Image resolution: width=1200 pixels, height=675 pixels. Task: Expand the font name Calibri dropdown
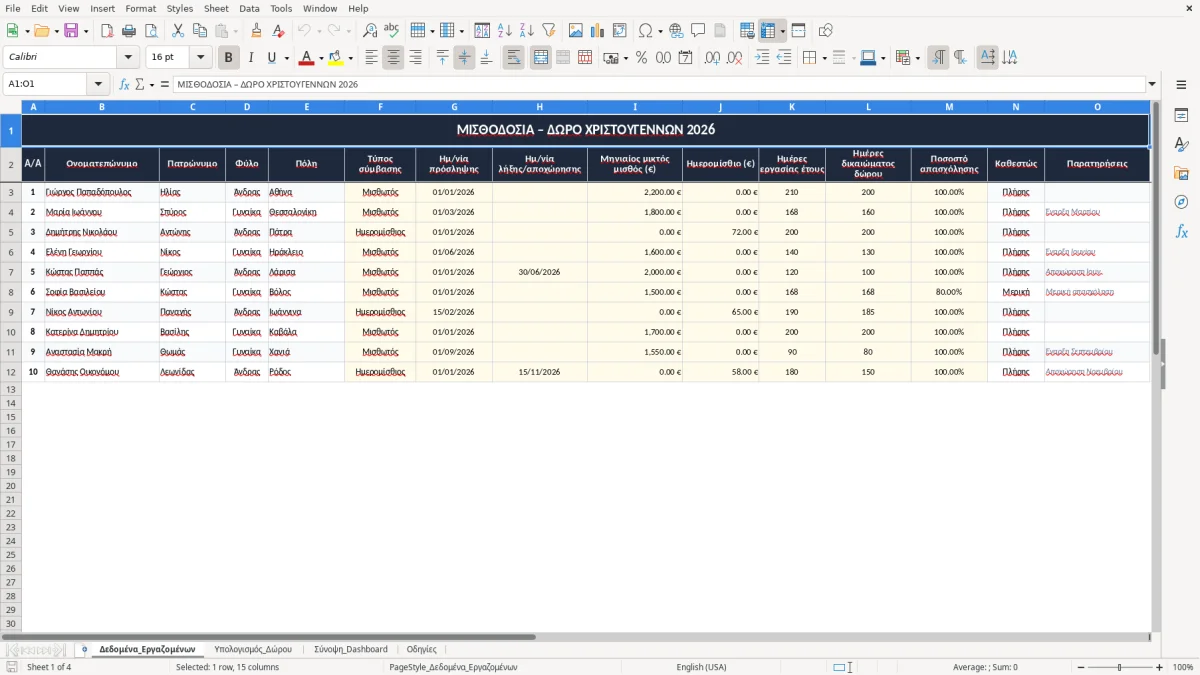[x=128, y=58]
